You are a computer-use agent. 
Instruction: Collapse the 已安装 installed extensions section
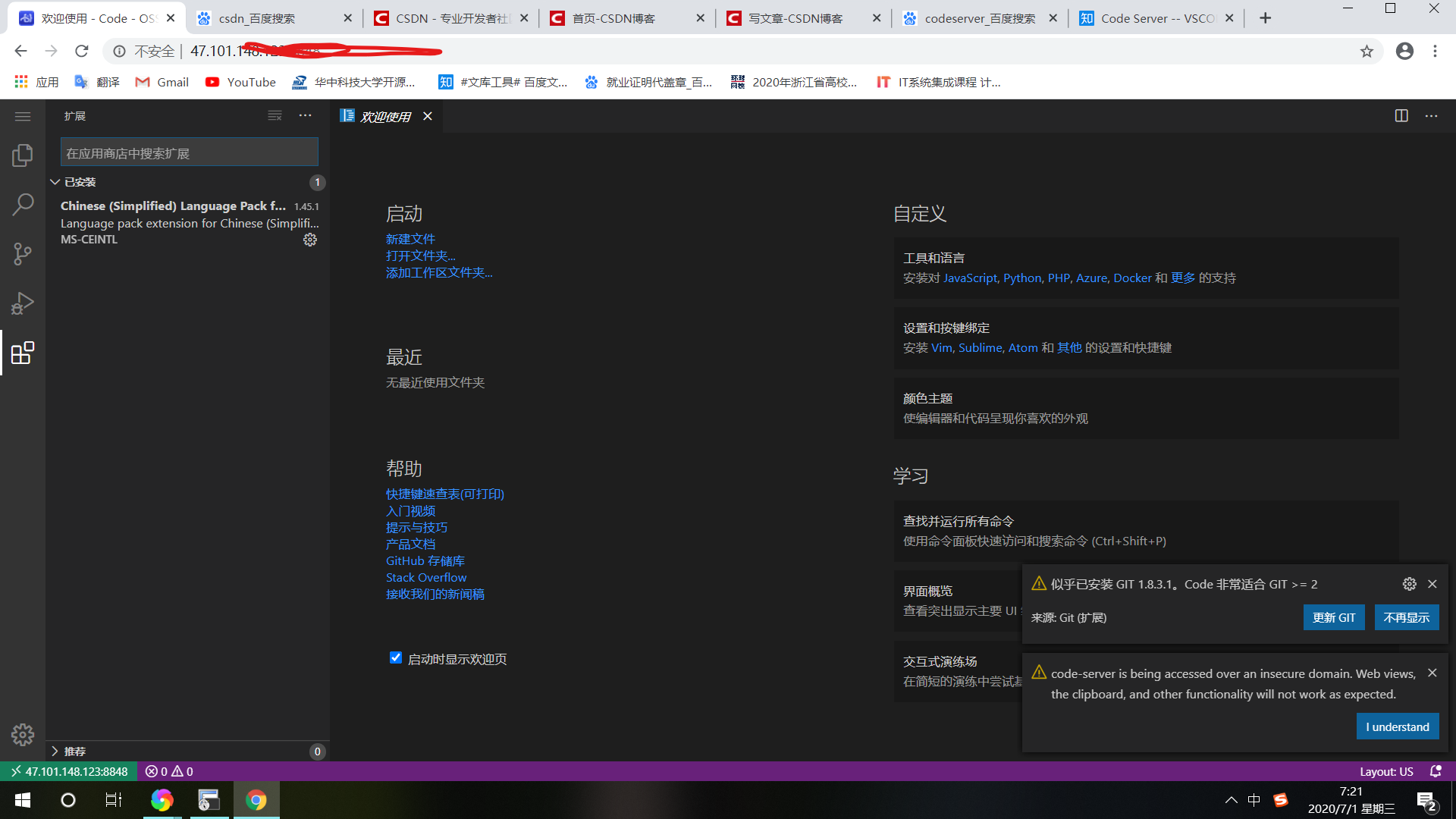pos(55,182)
